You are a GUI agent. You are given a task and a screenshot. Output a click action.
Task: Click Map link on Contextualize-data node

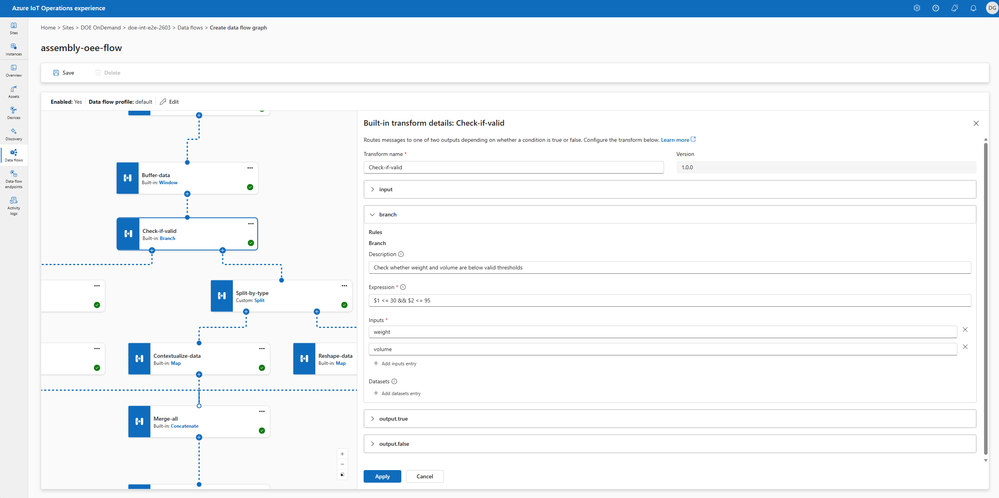tap(175, 363)
